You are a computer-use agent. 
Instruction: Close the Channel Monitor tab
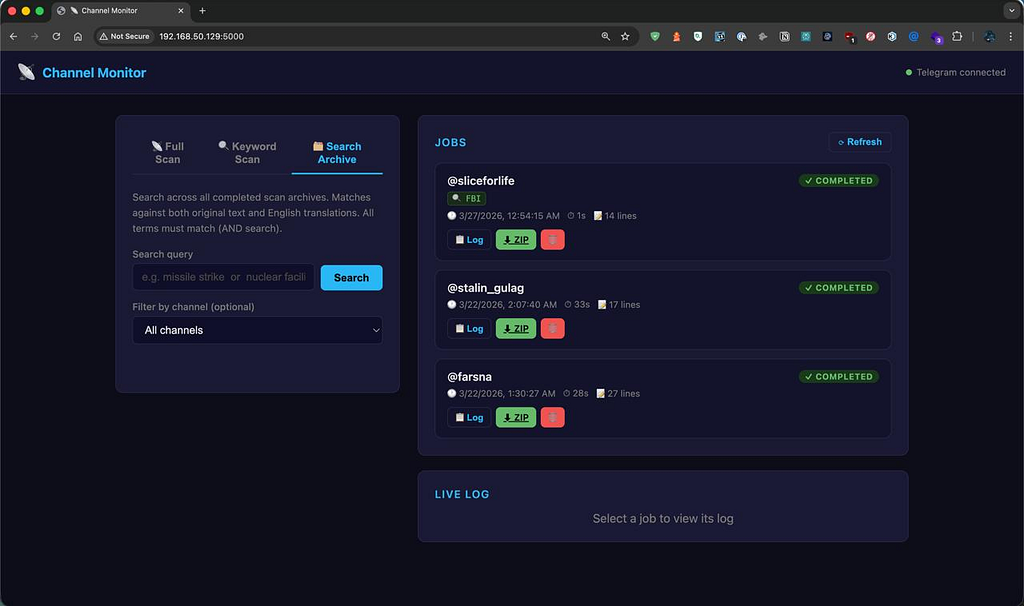[x=181, y=10]
